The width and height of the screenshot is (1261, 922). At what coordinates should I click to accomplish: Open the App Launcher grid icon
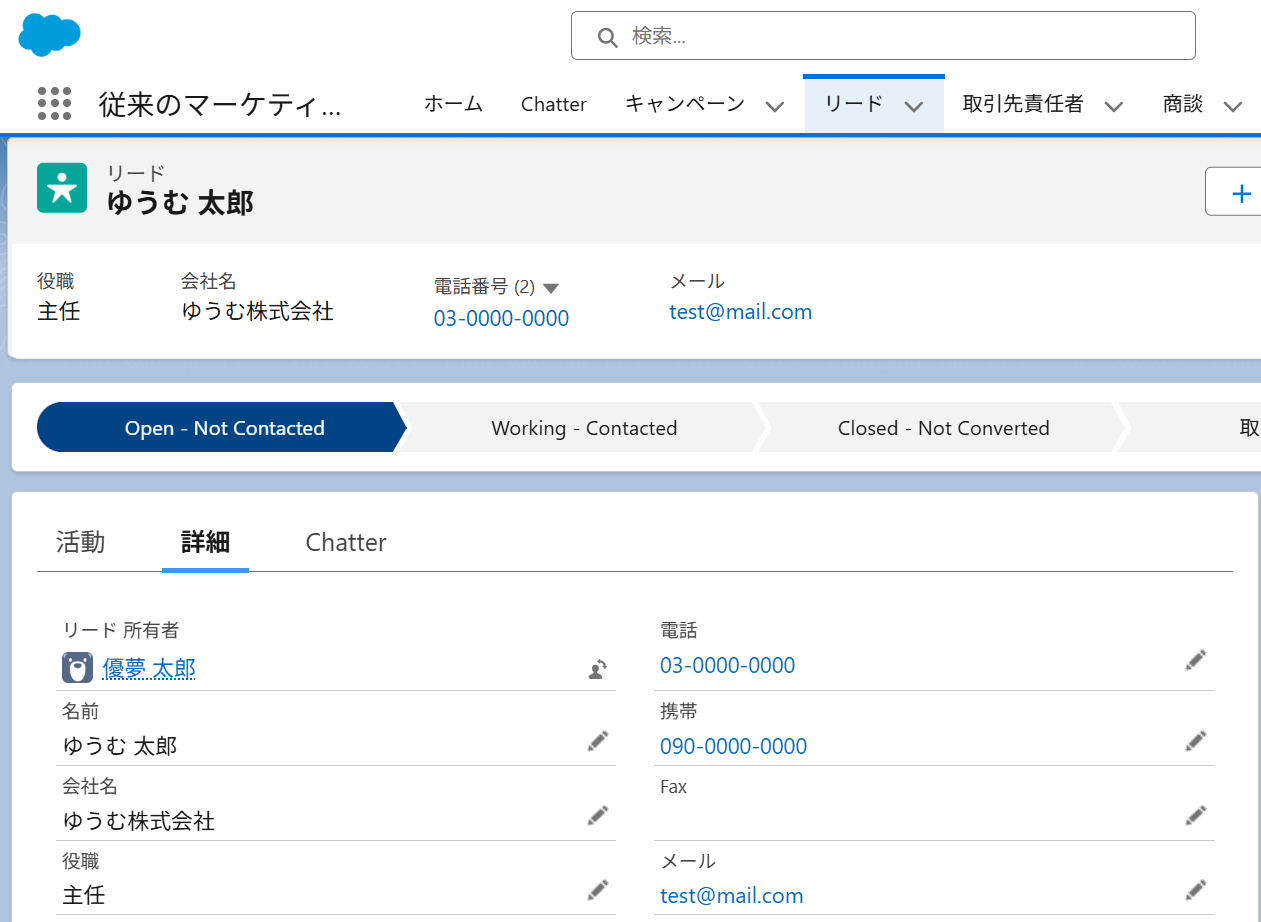pos(54,104)
